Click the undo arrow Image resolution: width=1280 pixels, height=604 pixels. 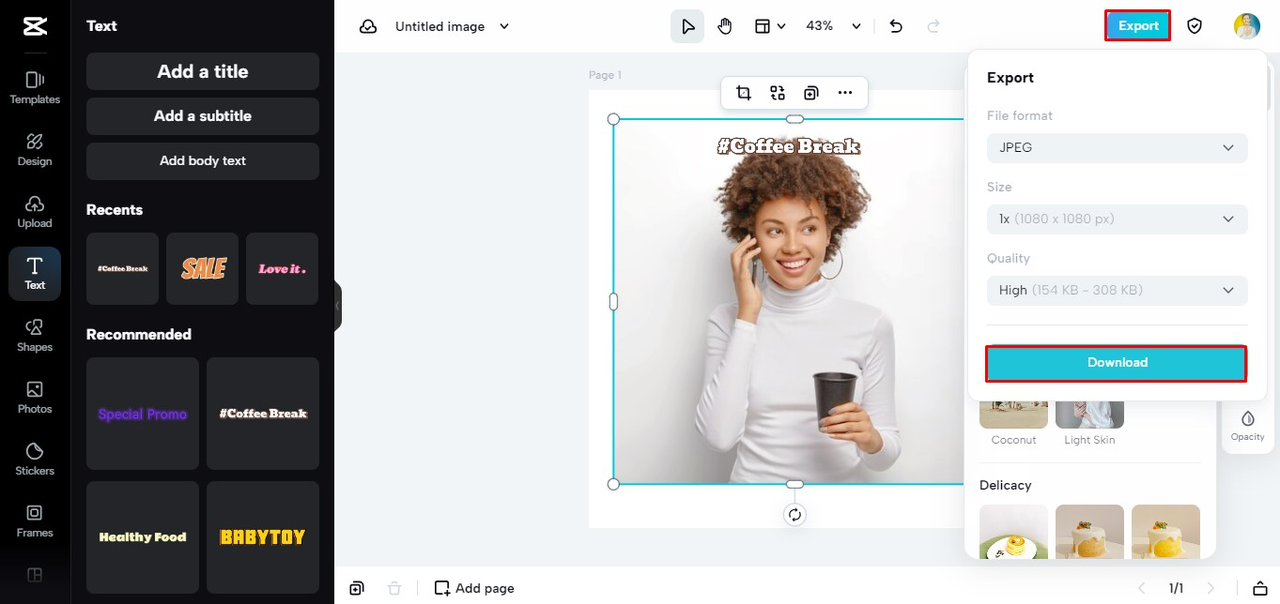[896, 27]
